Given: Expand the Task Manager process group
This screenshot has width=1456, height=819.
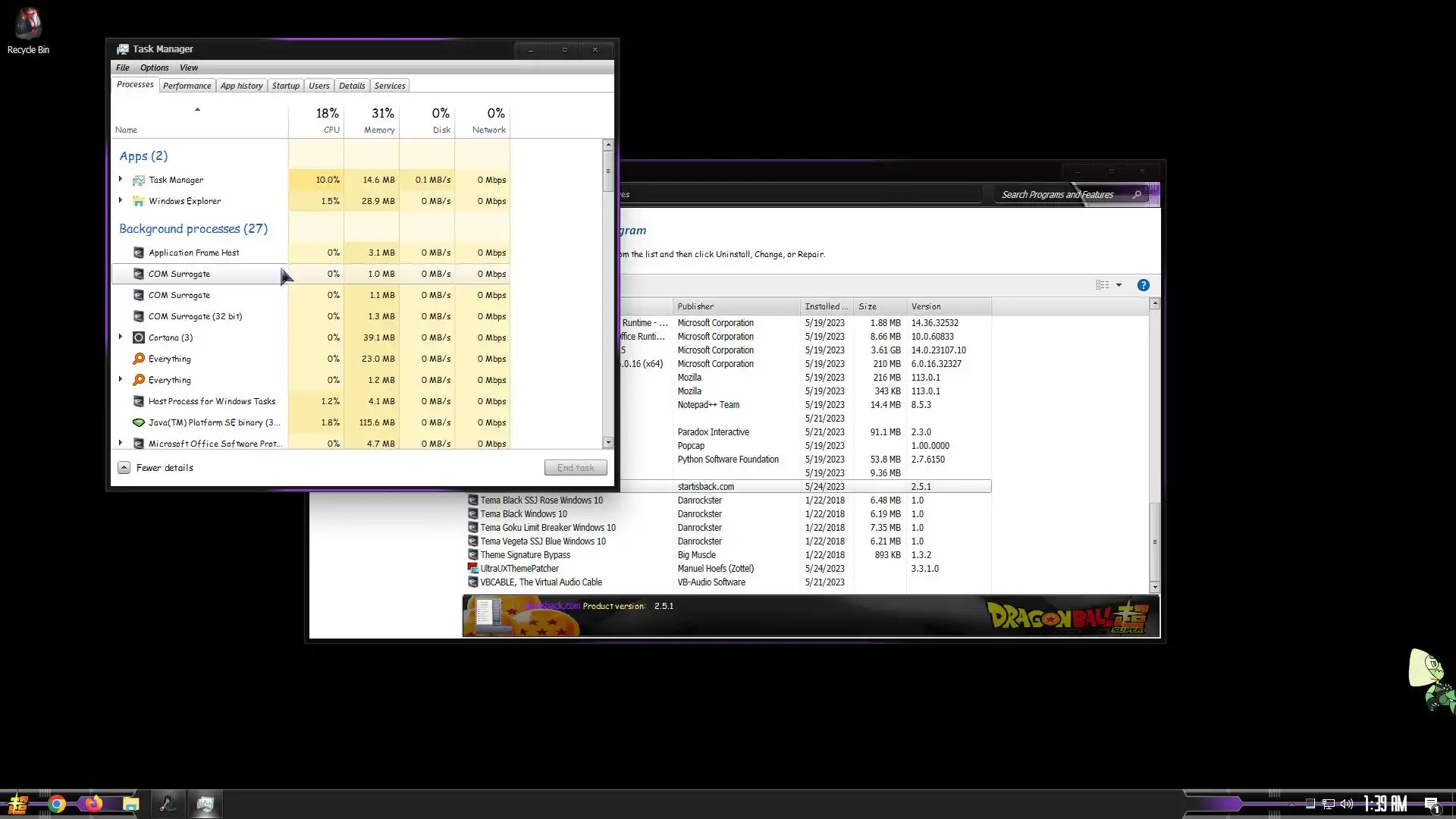Looking at the screenshot, I should 121,180.
